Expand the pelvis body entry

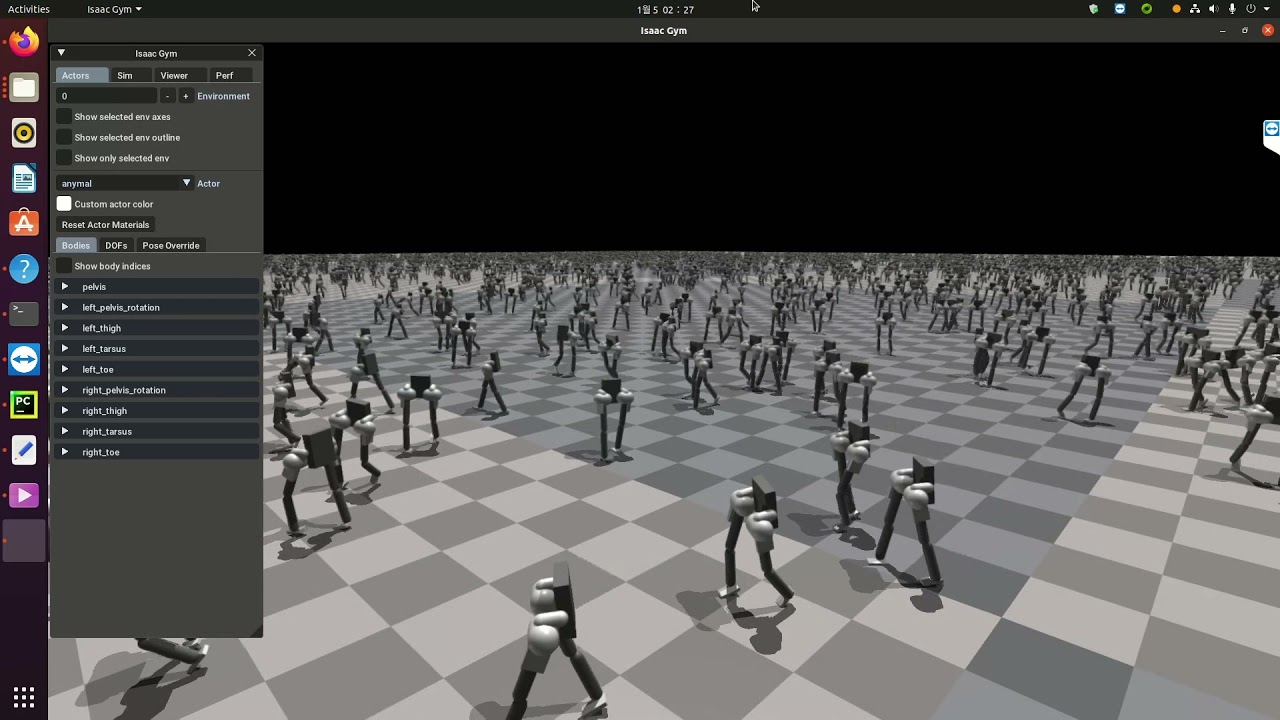coord(158,287)
